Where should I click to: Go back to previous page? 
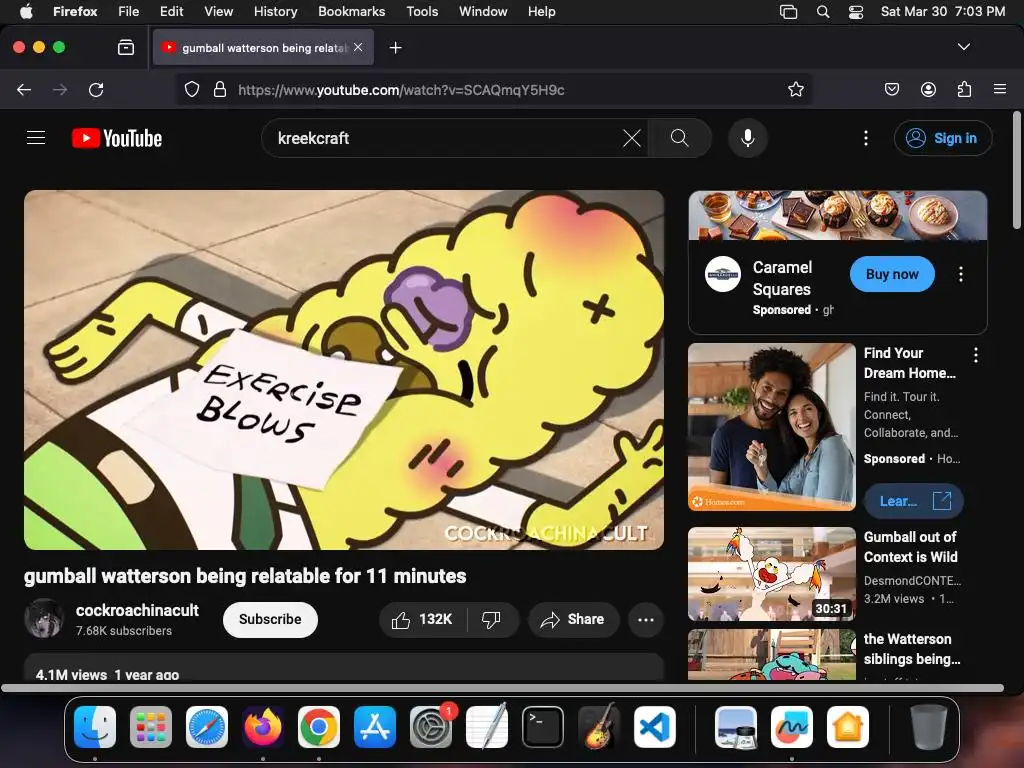point(24,89)
